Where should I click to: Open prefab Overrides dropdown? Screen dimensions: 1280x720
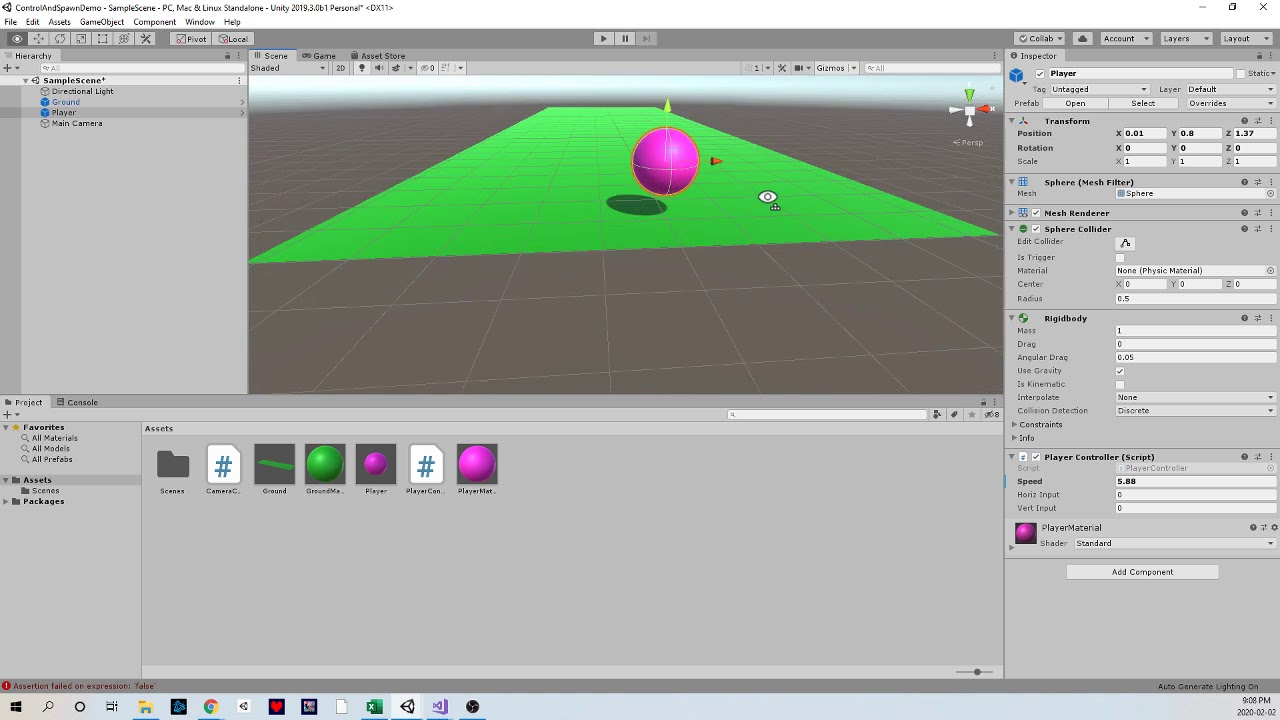[x=1230, y=104]
